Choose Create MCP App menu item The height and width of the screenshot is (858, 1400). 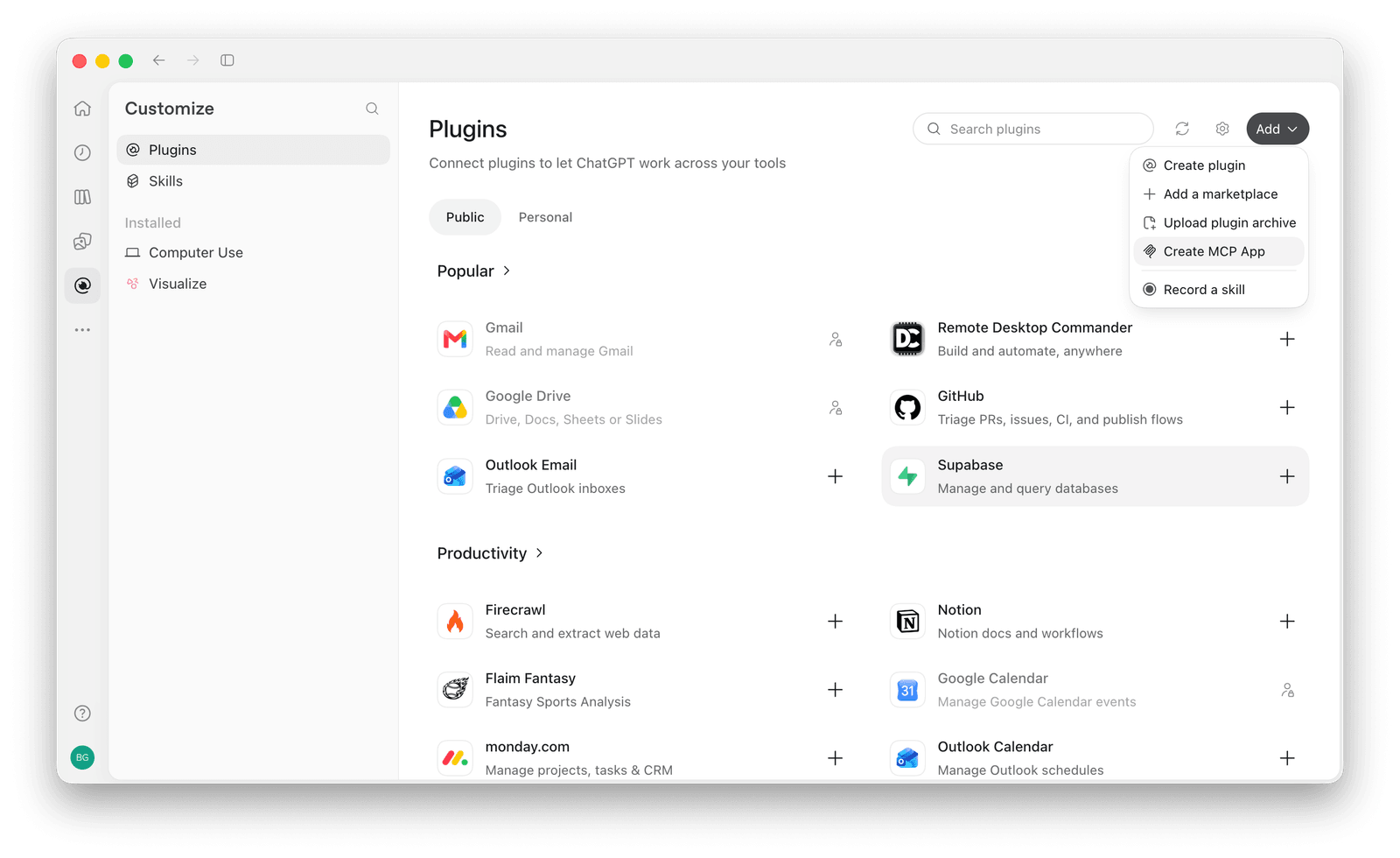tap(1219, 251)
